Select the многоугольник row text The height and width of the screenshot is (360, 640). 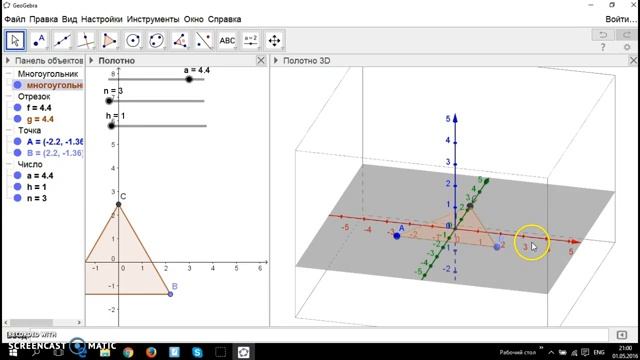coord(55,85)
